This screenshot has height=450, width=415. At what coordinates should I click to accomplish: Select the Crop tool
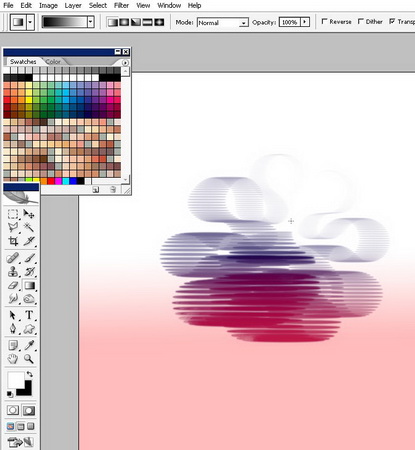coord(13,241)
